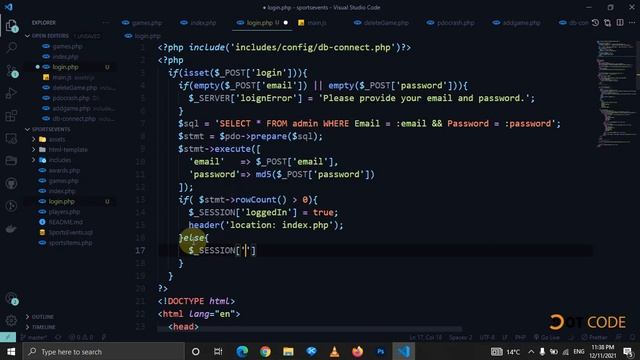
Task: Switch to the index.php editor tab
Action: click(x=198, y=23)
